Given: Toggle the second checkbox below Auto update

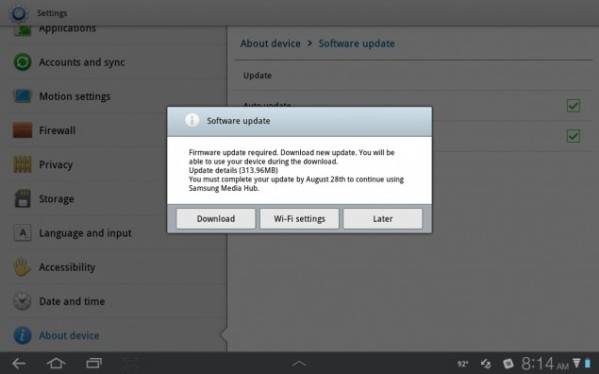Looking at the screenshot, I should (573, 136).
